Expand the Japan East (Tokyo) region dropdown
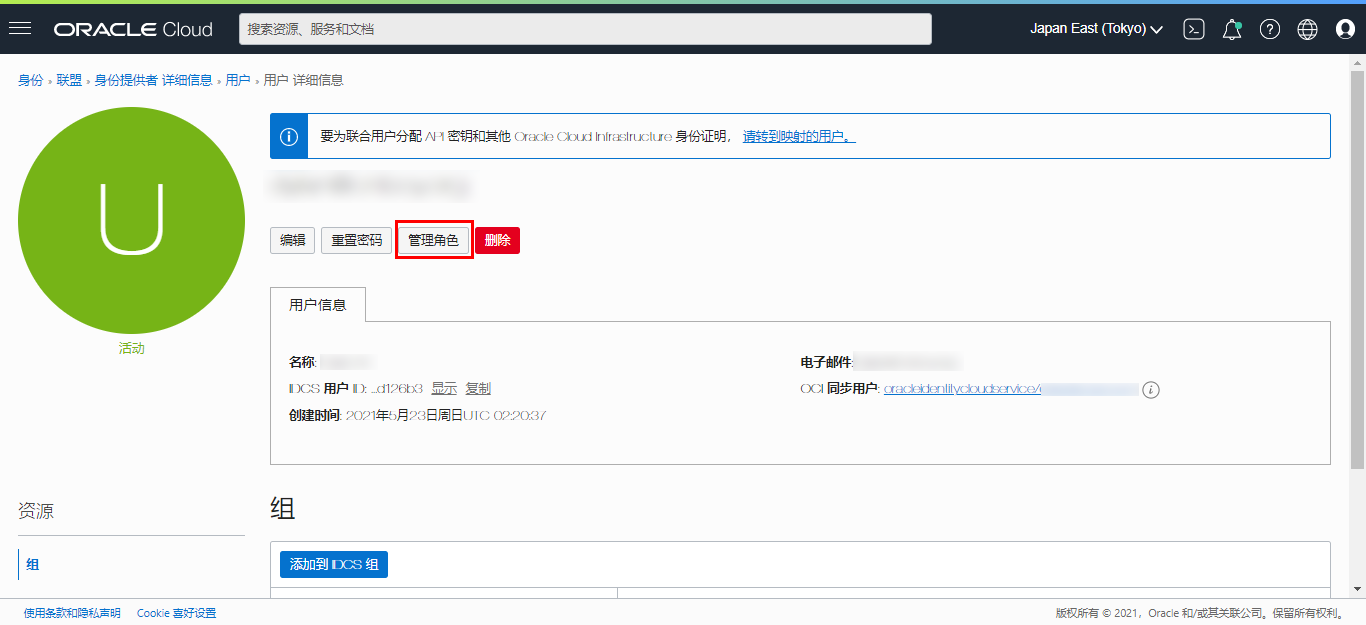1366x625 pixels. (x=1096, y=29)
